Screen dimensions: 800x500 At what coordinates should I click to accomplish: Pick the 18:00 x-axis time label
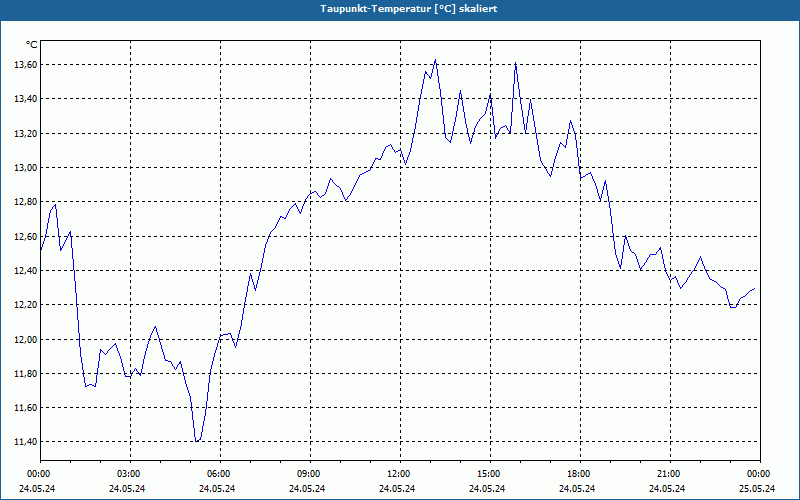(x=580, y=474)
